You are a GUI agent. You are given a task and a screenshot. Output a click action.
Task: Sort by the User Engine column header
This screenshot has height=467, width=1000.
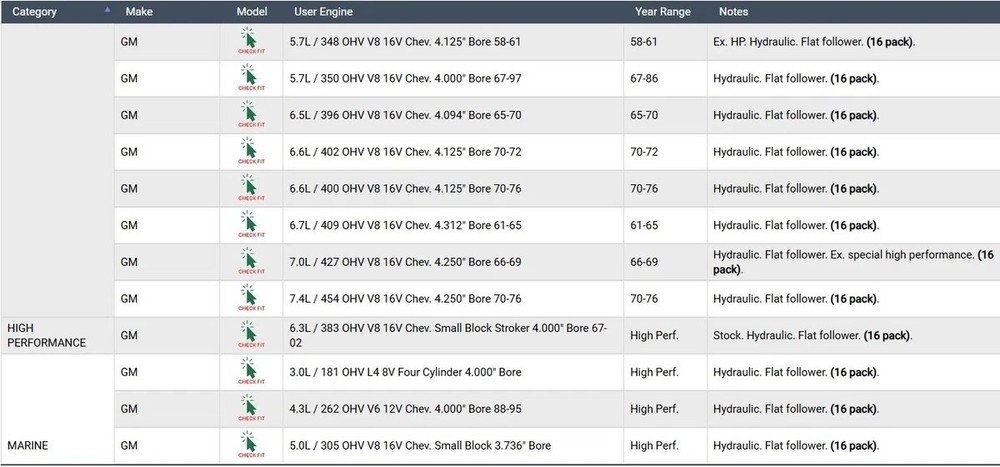(323, 12)
